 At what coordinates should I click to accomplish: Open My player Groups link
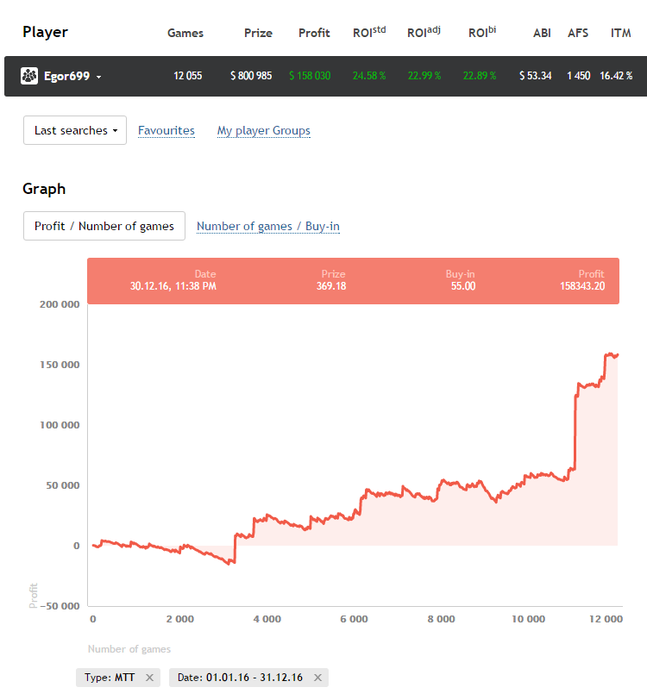pyautogui.click(x=263, y=130)
